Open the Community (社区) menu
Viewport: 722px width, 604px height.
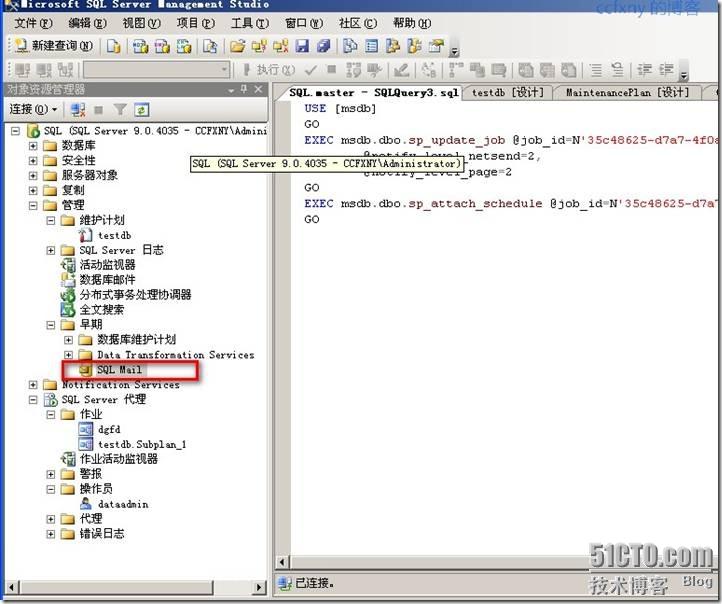358,23
